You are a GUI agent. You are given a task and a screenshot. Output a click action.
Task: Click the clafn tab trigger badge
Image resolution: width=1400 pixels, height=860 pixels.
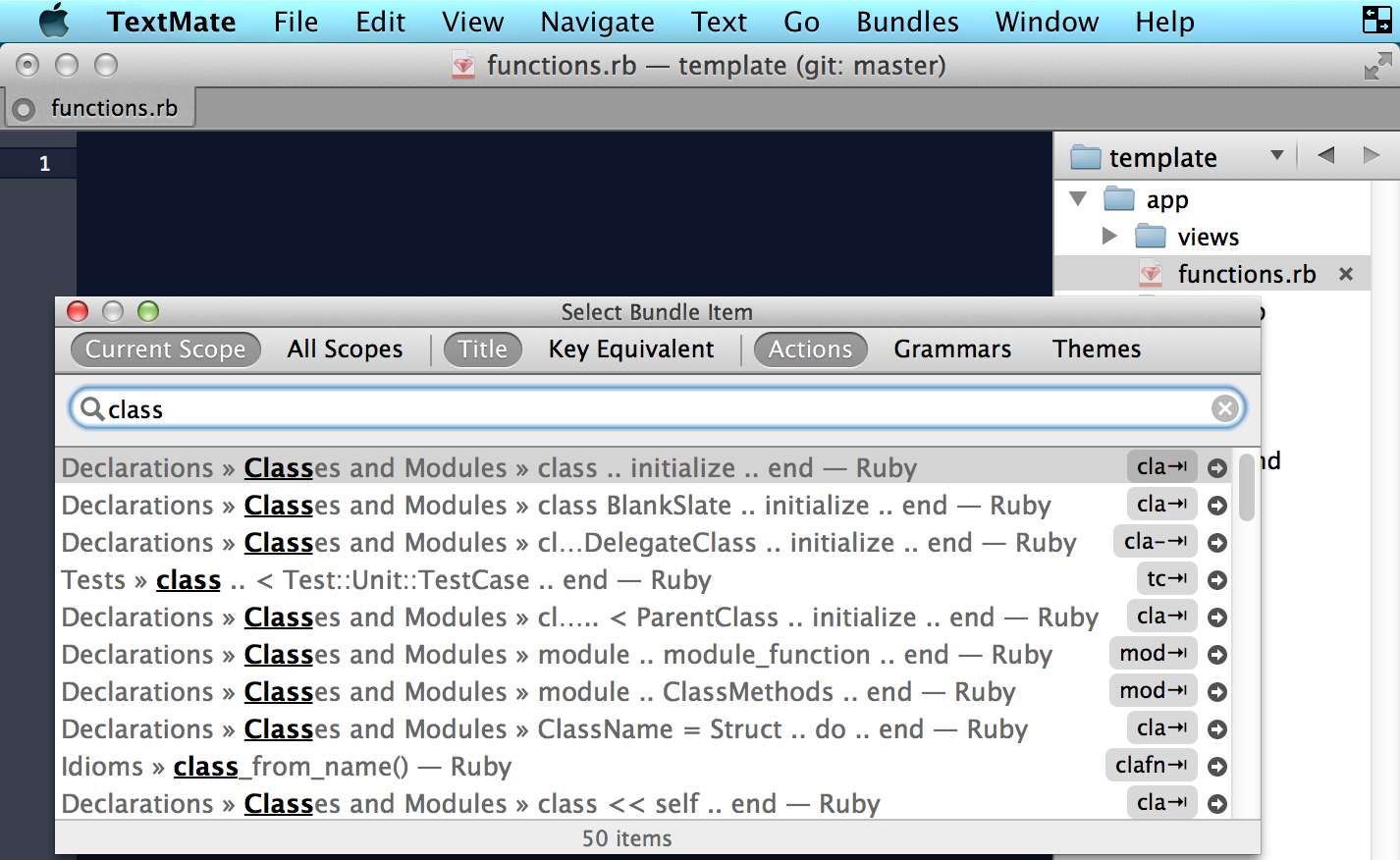tap(1152, 765)
